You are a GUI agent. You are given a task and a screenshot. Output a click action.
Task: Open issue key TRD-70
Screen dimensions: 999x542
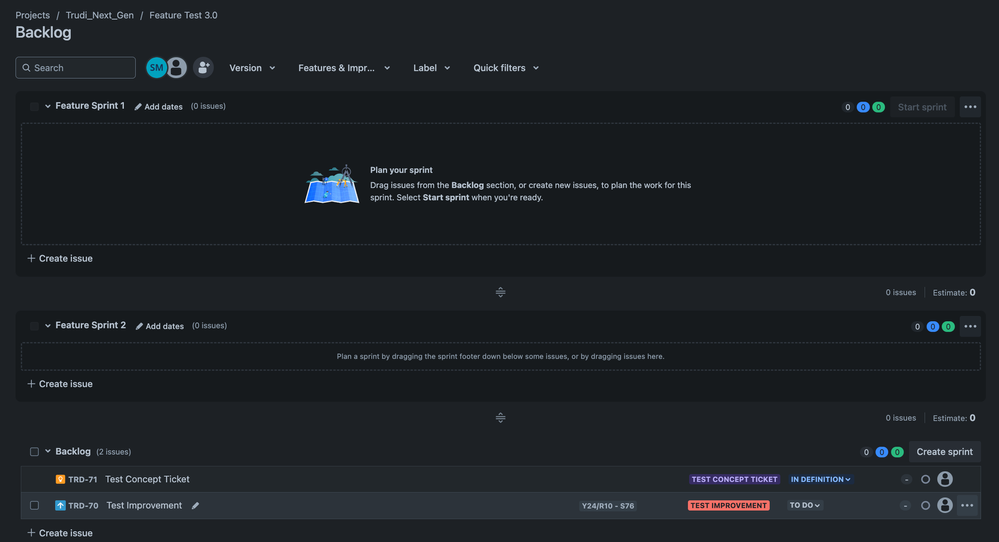(x=83, y=506)
